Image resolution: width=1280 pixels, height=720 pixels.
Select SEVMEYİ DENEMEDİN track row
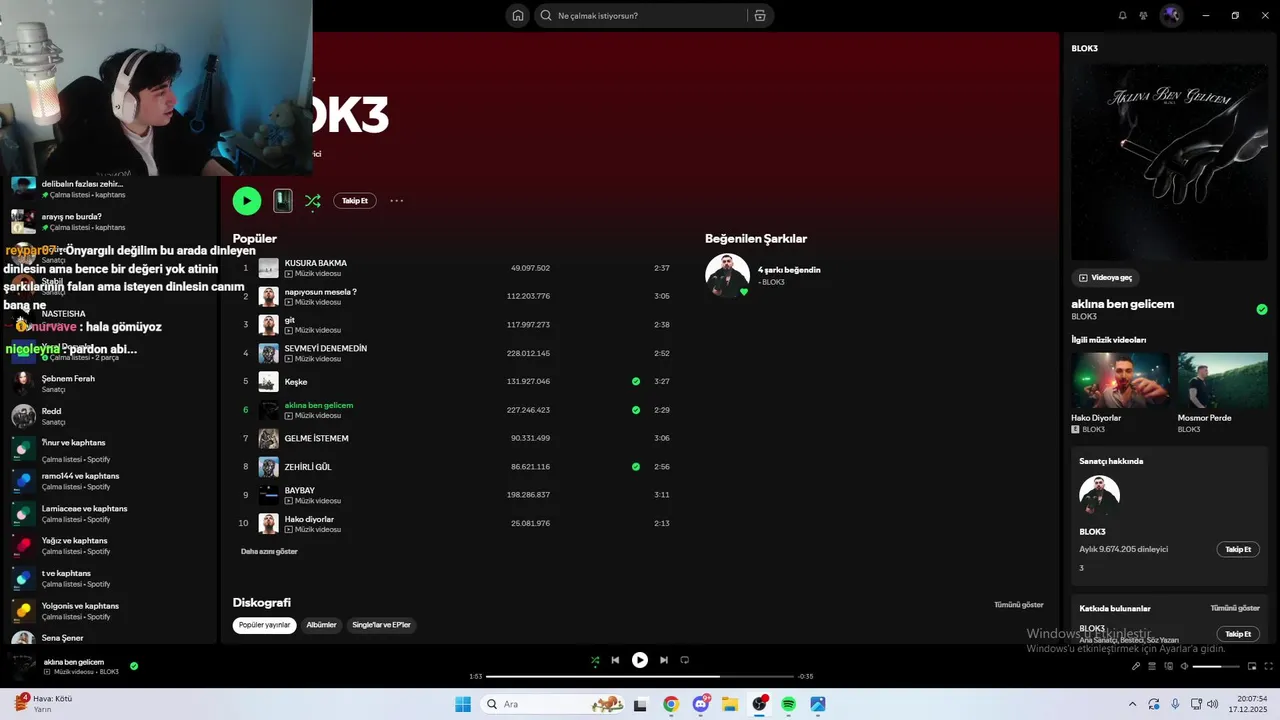pos(455,353)
